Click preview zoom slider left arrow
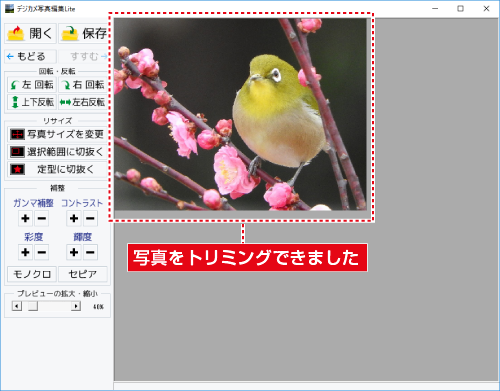The image size is (500, 391). [x=17, y=306]
